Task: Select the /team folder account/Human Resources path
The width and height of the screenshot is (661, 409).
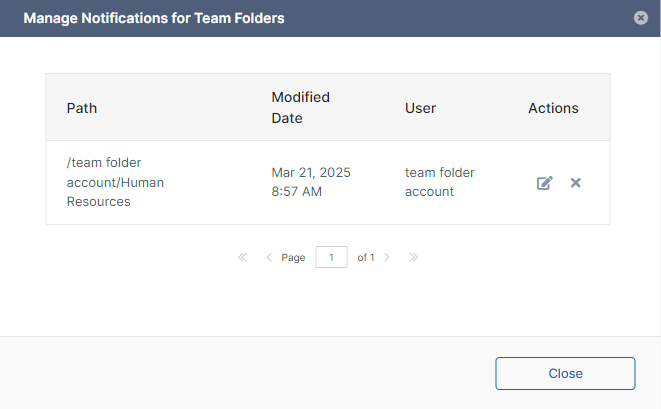Action: (x=115, y=182)
